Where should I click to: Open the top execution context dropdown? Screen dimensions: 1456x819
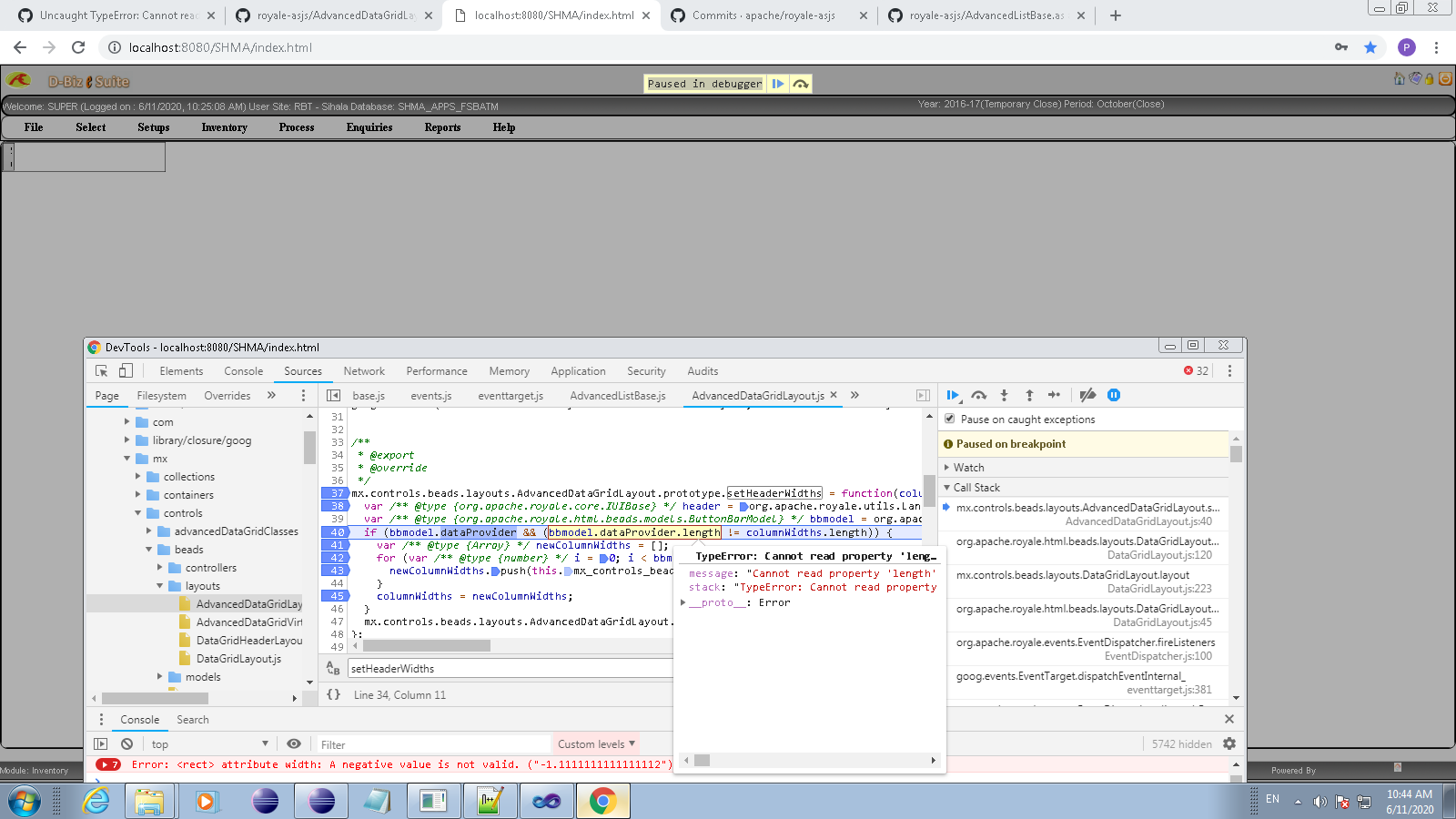pyautogui.click(x=210, y=744)
